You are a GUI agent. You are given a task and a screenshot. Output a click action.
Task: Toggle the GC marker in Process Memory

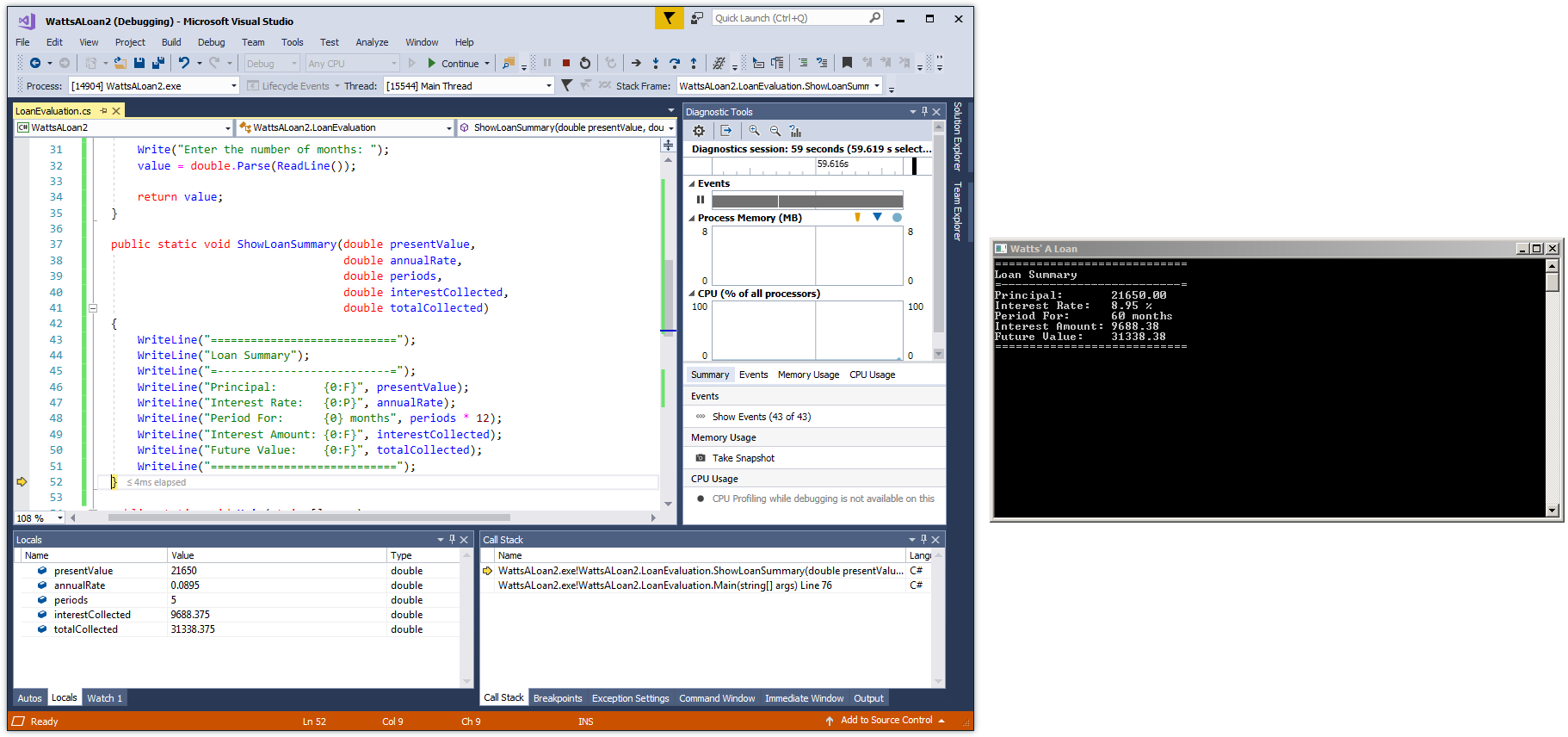(x=857, y=218)
